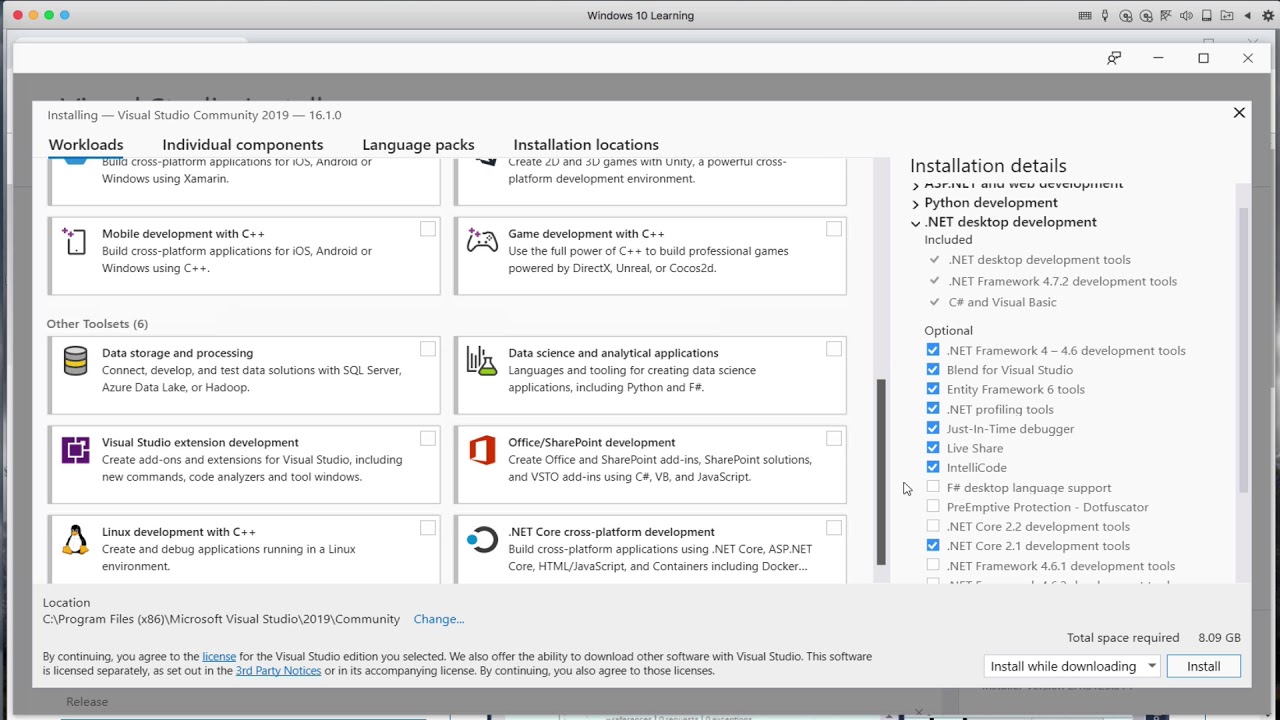Click the Visual Studio extension development icon
The height and width of the screenshot is (720, 1280).
[x=75, y=450]
